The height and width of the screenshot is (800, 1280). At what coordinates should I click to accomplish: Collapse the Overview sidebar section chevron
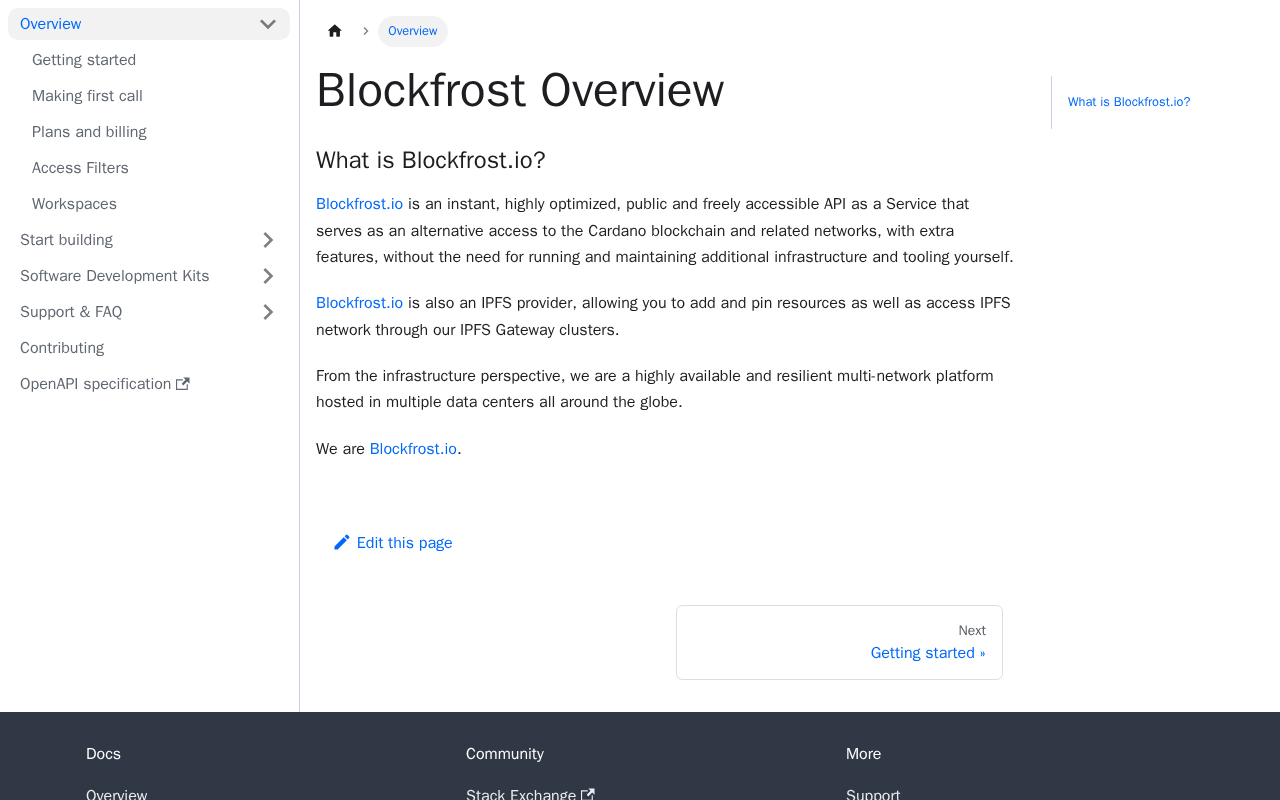pyautogui.click(x=268, y=24)
